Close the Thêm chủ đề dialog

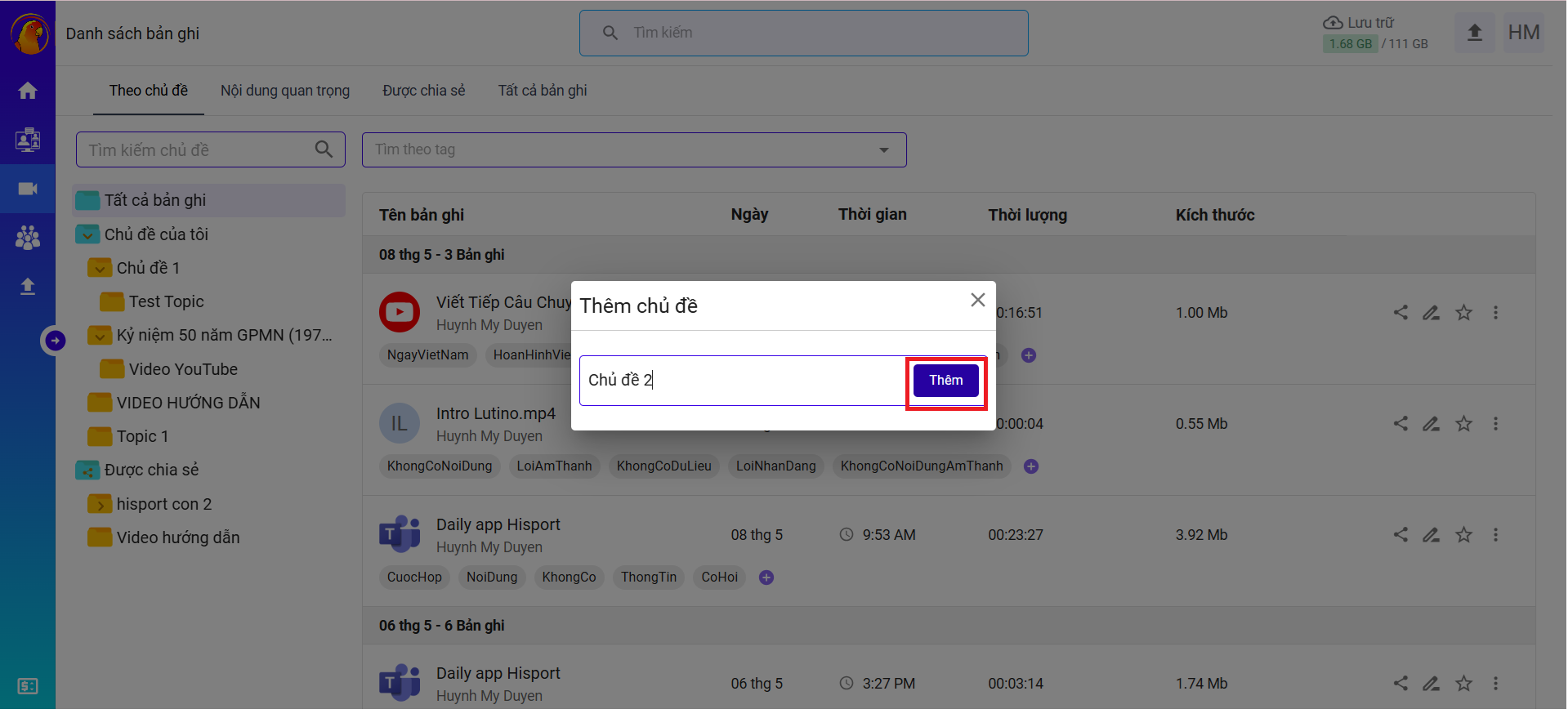[977, 301]
